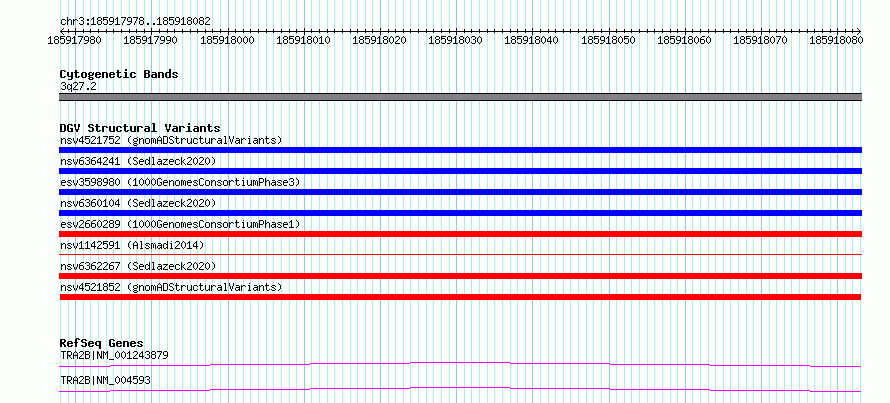
Task: Click the 3q27.2 band label
Action: 77,86
